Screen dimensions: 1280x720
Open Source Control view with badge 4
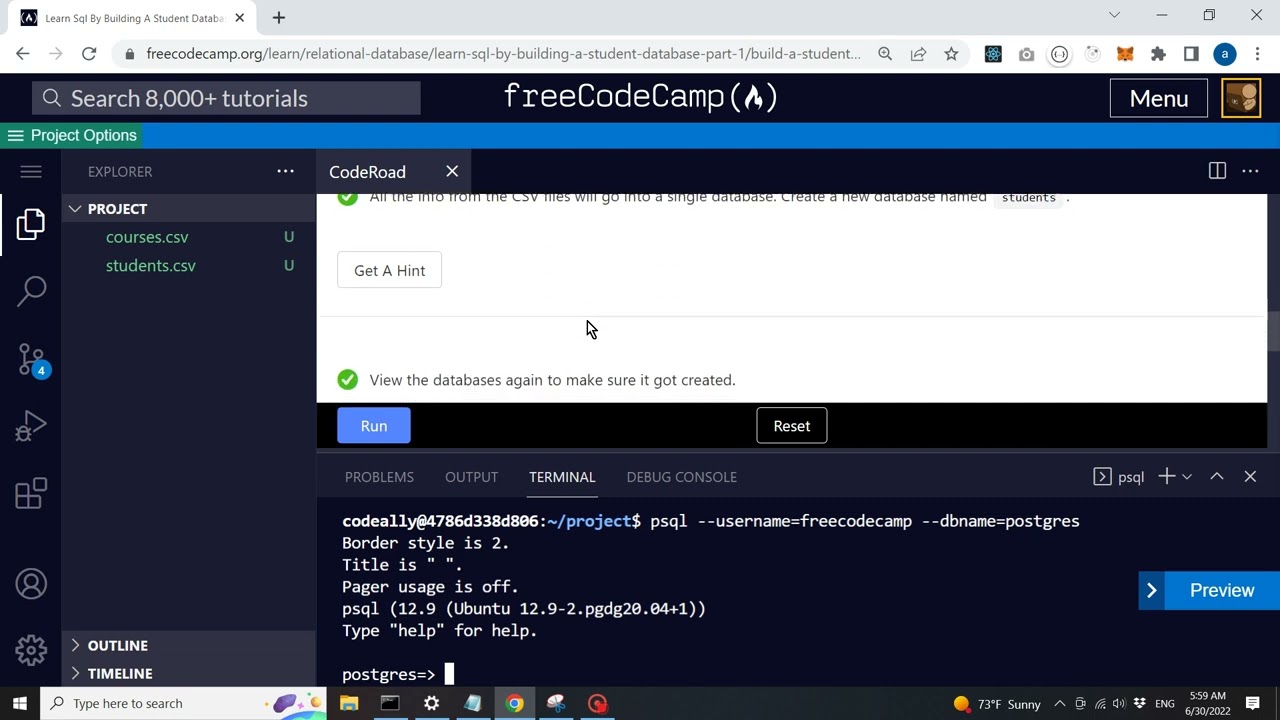[x=31, y=359]
